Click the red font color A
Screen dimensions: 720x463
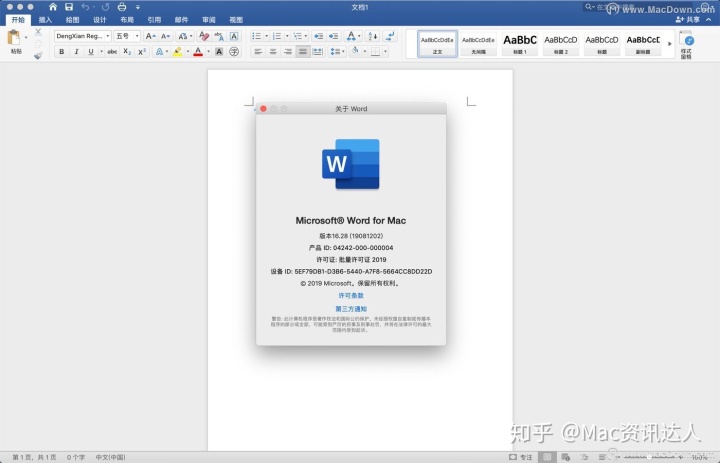pyautogui.click(x=198, y=52)
